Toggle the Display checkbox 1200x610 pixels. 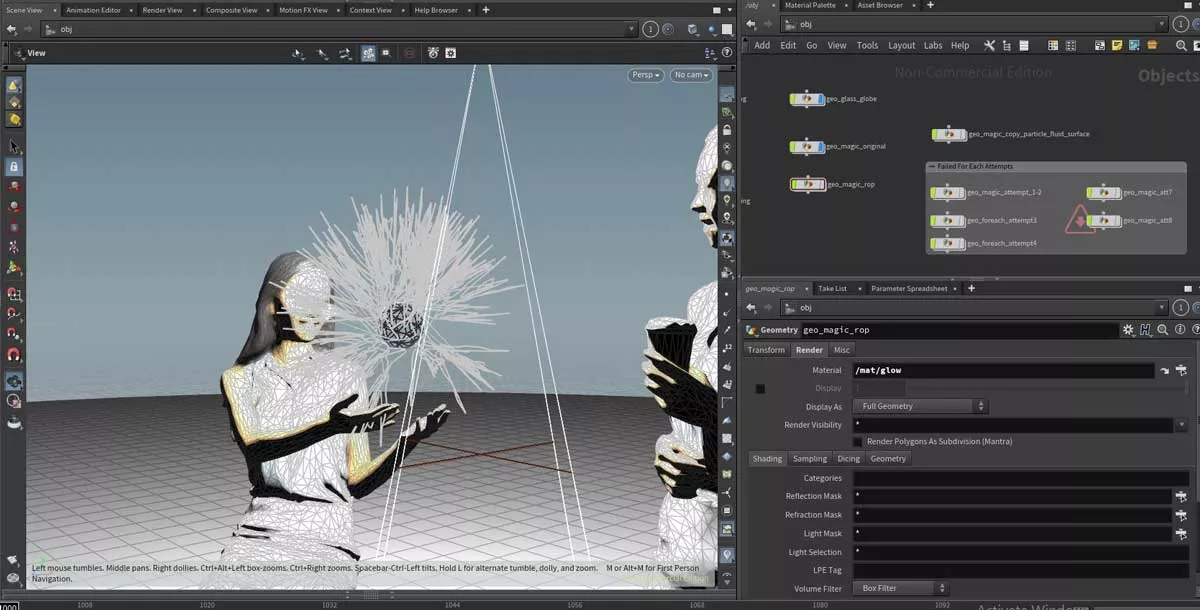(760, 388)
